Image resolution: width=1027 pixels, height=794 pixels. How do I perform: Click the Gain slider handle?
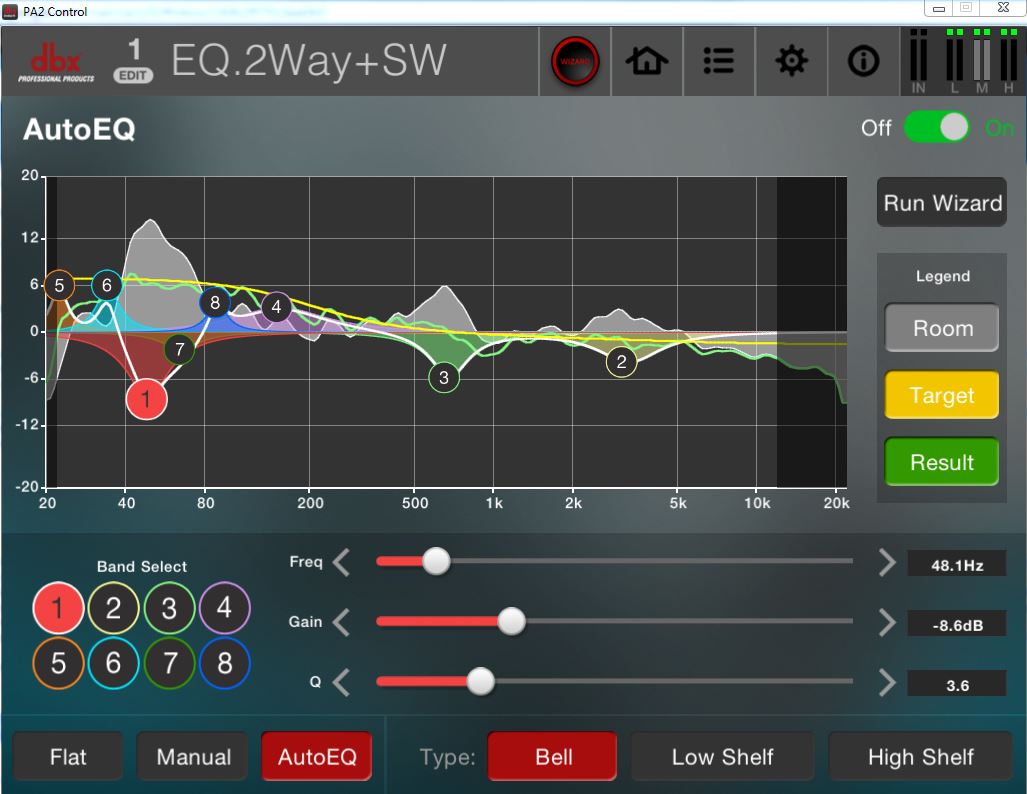tap(512, 621)
